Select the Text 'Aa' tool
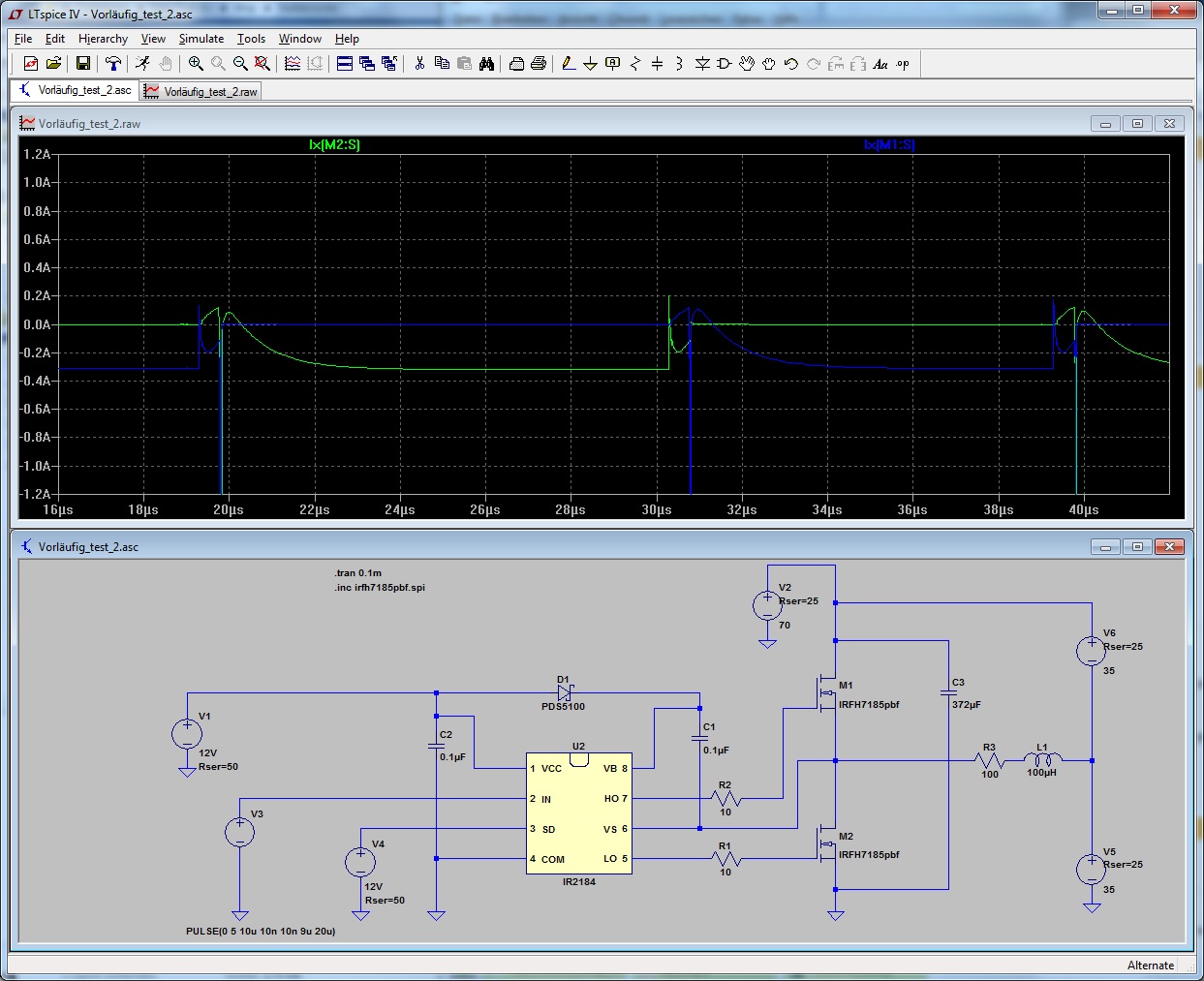The height and width of the screenshot is (981, 1204). pyautogui.click(x=880, y=64)
